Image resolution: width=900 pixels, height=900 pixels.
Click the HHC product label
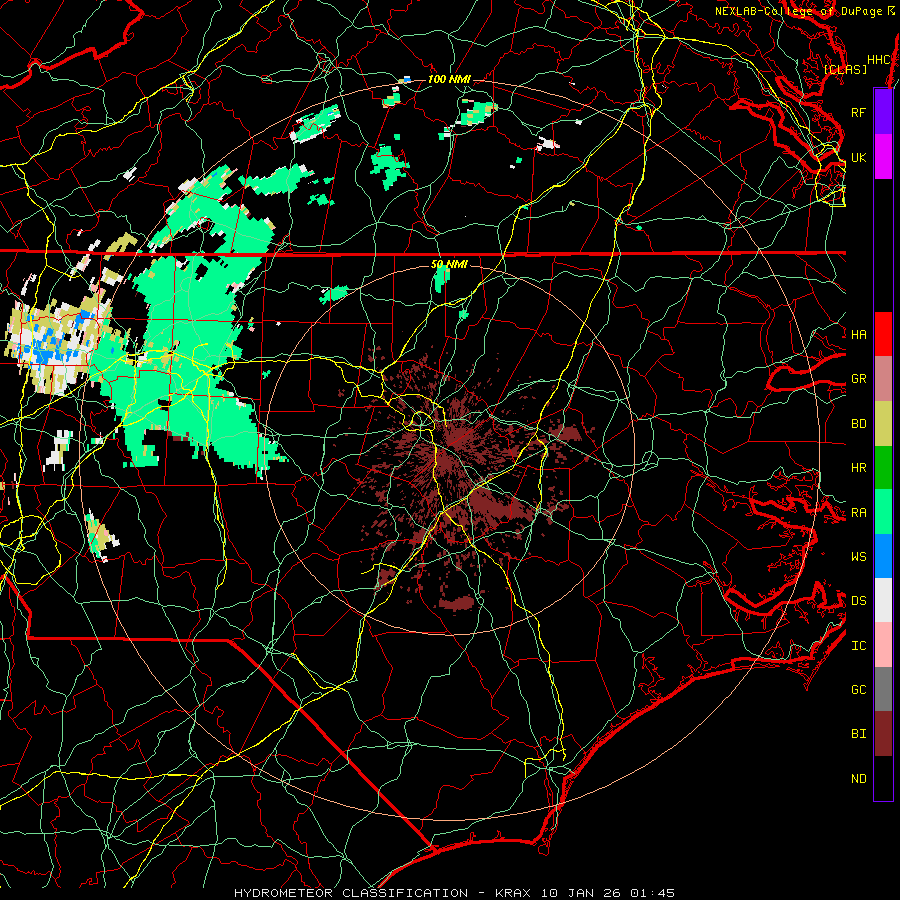[878, 60]
